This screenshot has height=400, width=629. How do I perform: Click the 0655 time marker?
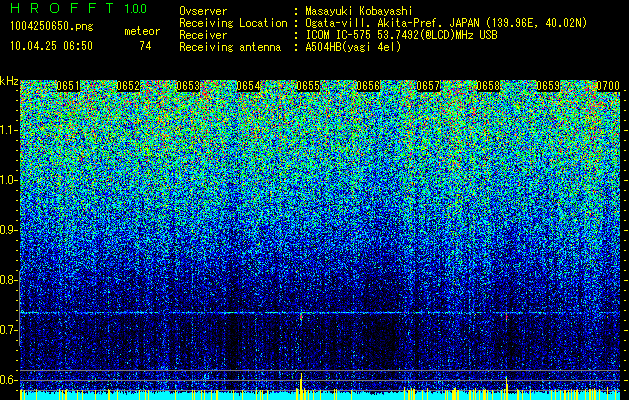(x=308, y=86)
